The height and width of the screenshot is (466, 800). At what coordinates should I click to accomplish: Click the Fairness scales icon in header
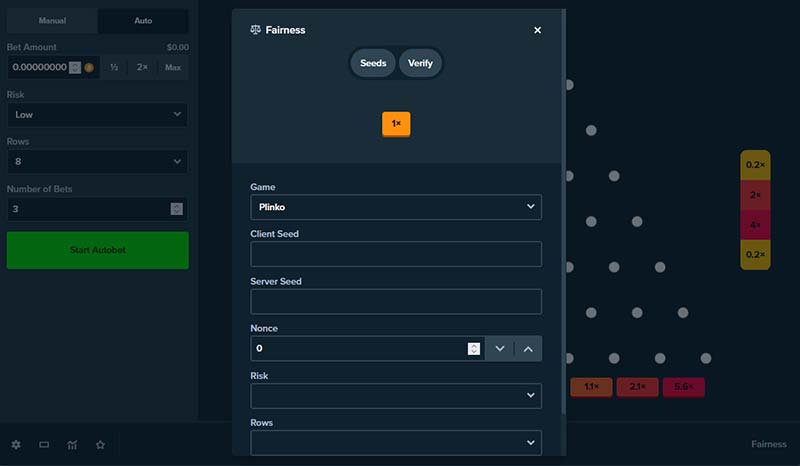click(256, 30)
